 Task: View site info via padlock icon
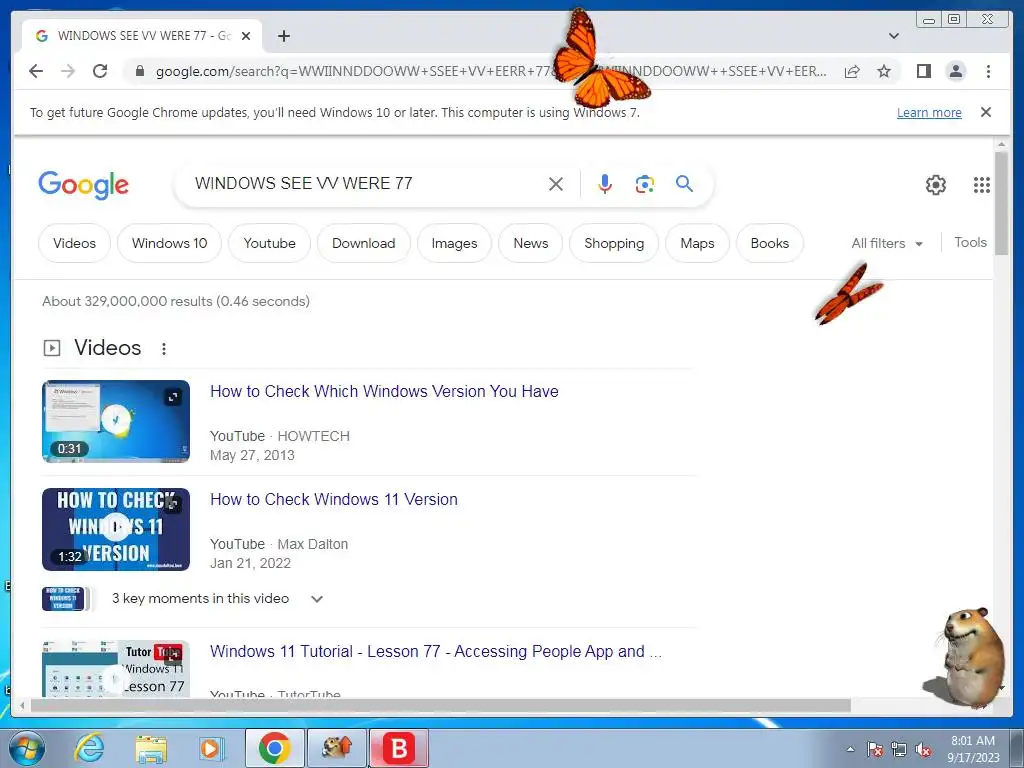point(139,71)
